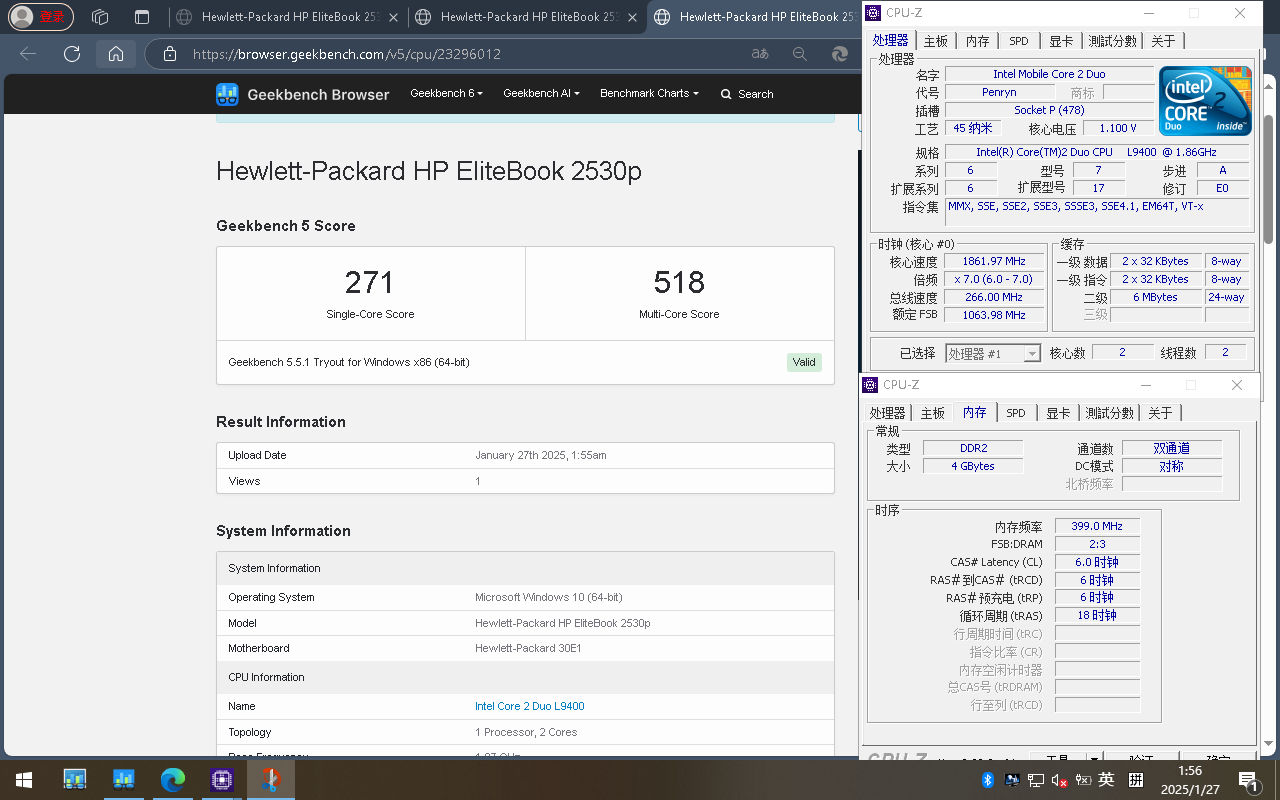The image size is (1280, 800).
Task: Click the battery tray icon
Action: pyautogui.click(x=1084, y=780)
